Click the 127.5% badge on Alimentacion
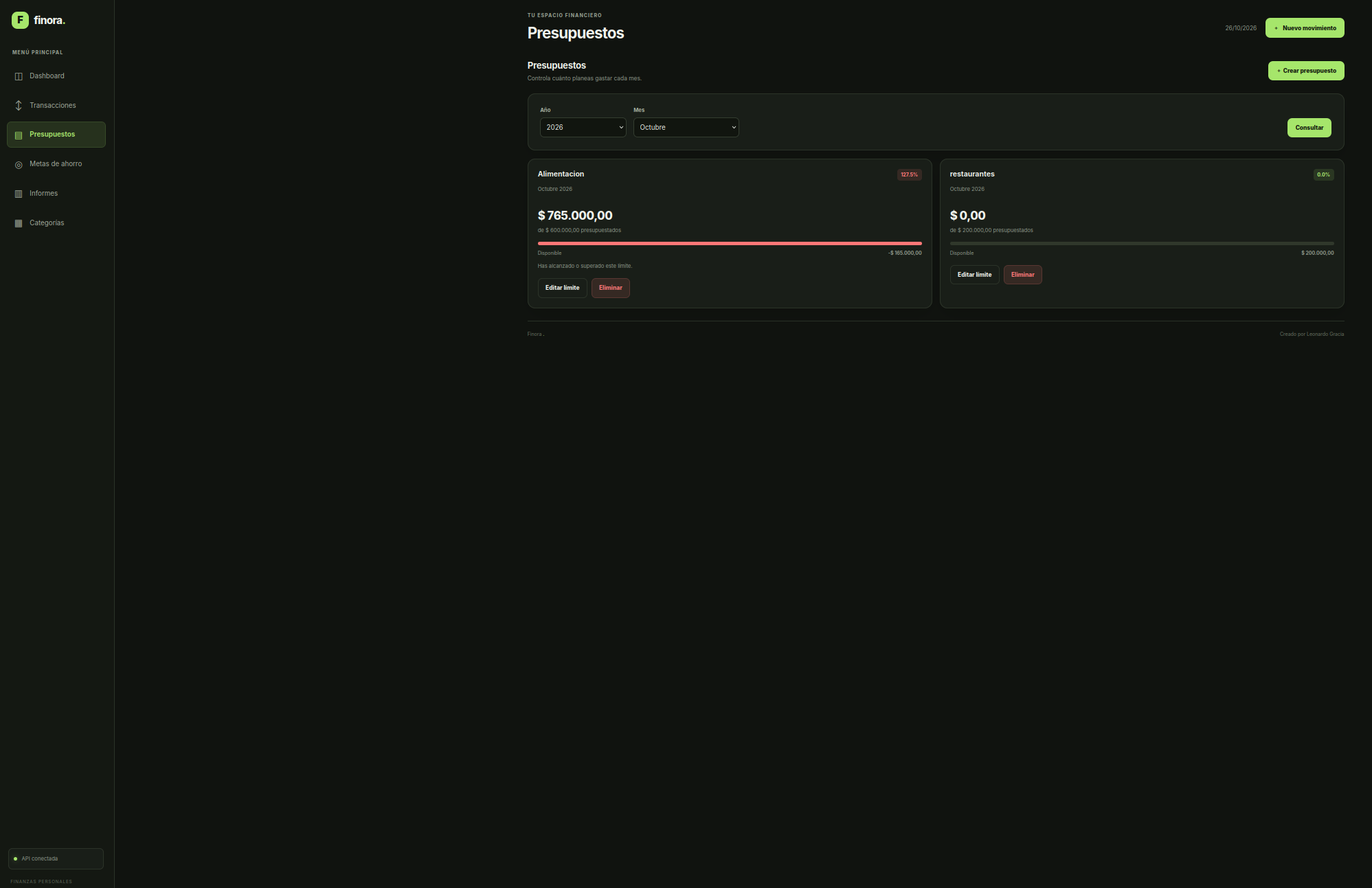1372x888 pixels. pyautogui.click(x=909, y=174)
